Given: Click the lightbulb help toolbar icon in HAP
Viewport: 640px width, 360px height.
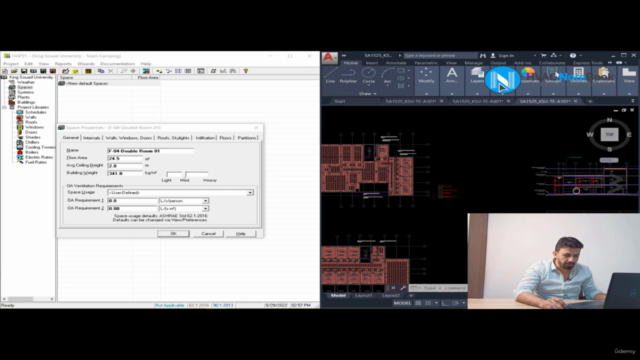Looking at the screenshot, I should tap(246, 71).
